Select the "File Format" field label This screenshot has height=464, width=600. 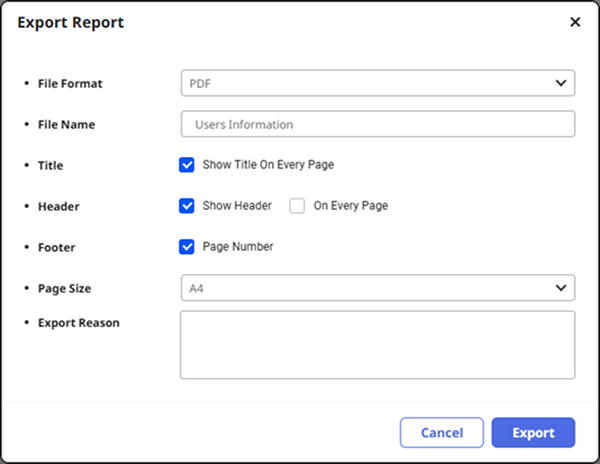coord(70,83)
